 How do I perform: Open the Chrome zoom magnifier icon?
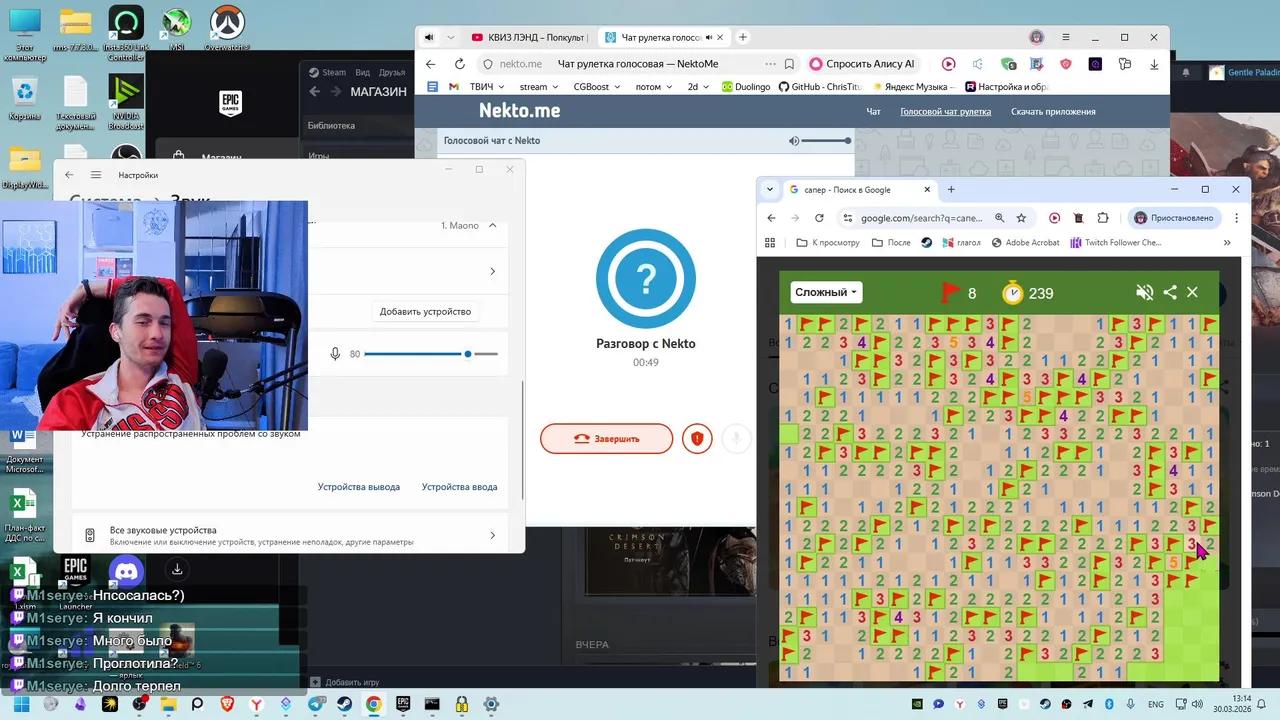click(x=999, y=218)
